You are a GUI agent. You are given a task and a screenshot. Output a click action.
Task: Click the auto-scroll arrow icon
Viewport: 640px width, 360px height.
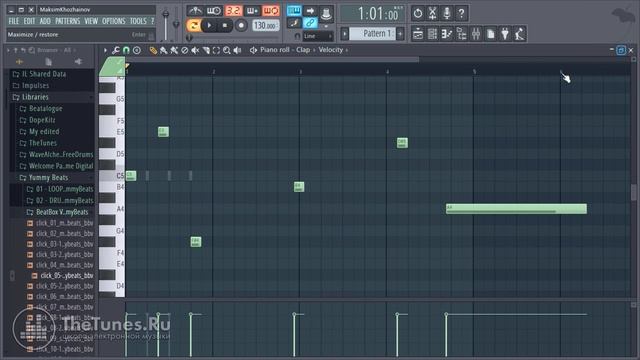[310, 11]
